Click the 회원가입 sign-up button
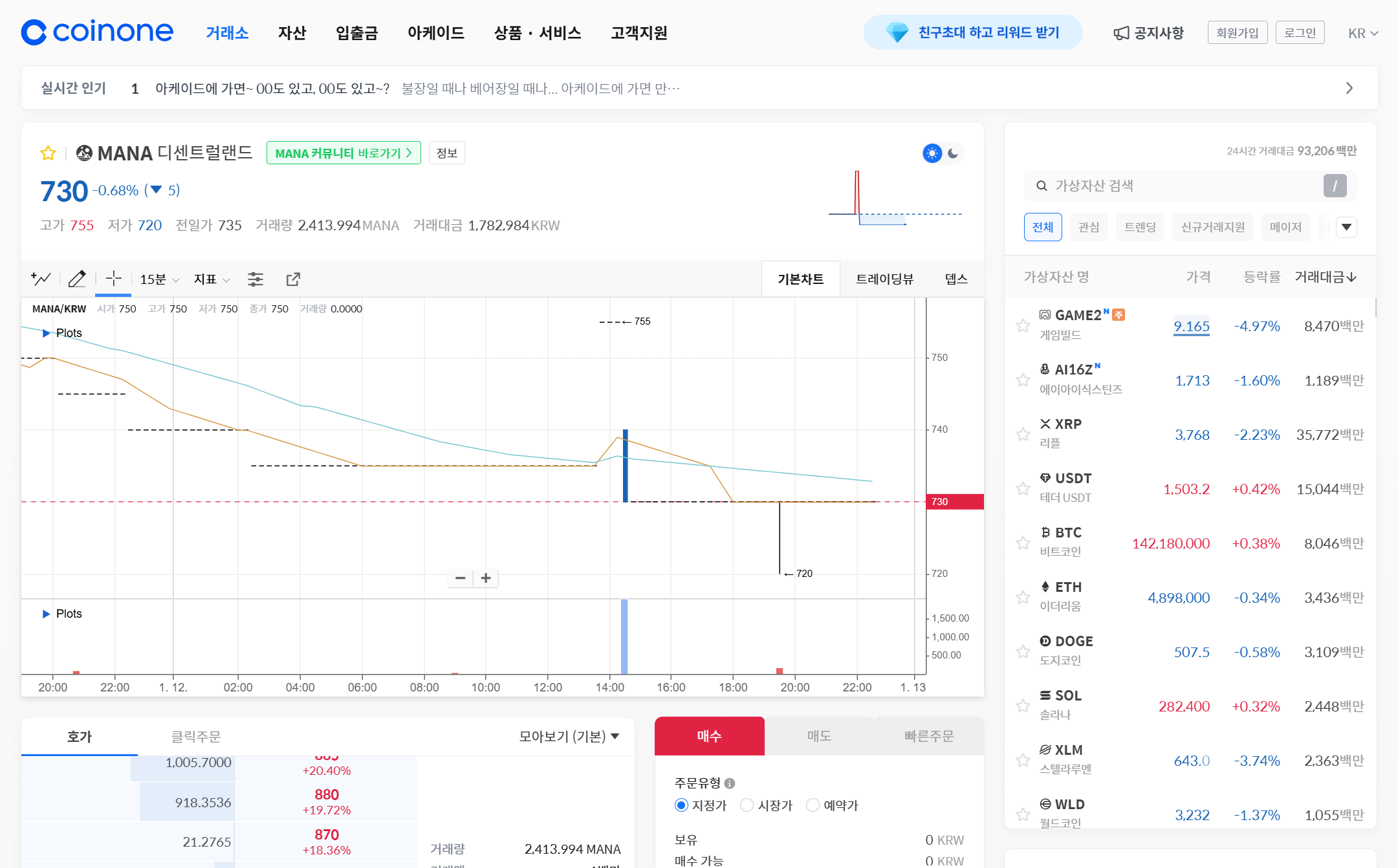The width and height of the screenshot is (1398, 868). [1237, 32]
